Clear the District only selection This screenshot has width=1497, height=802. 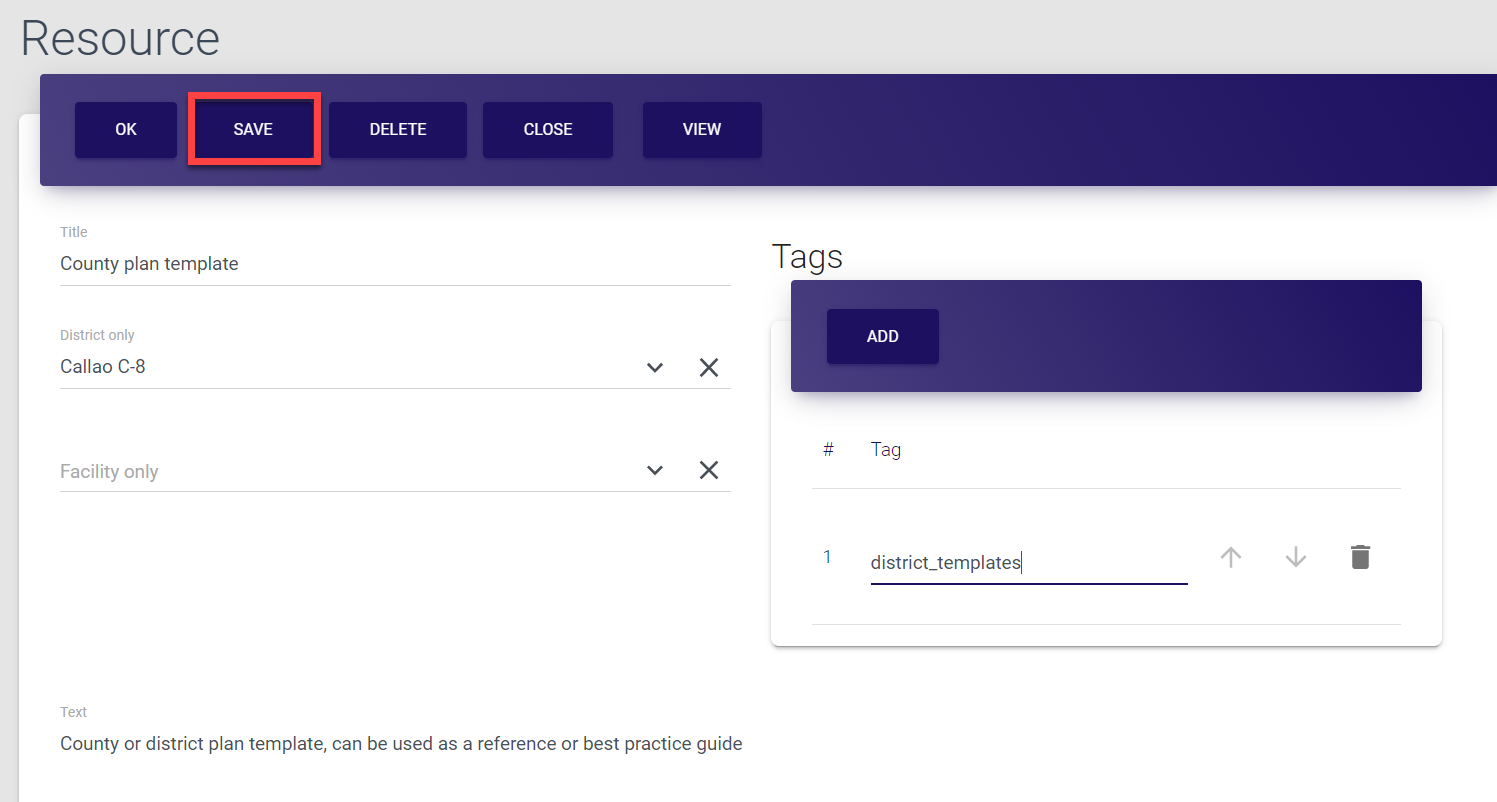(709, 368)
